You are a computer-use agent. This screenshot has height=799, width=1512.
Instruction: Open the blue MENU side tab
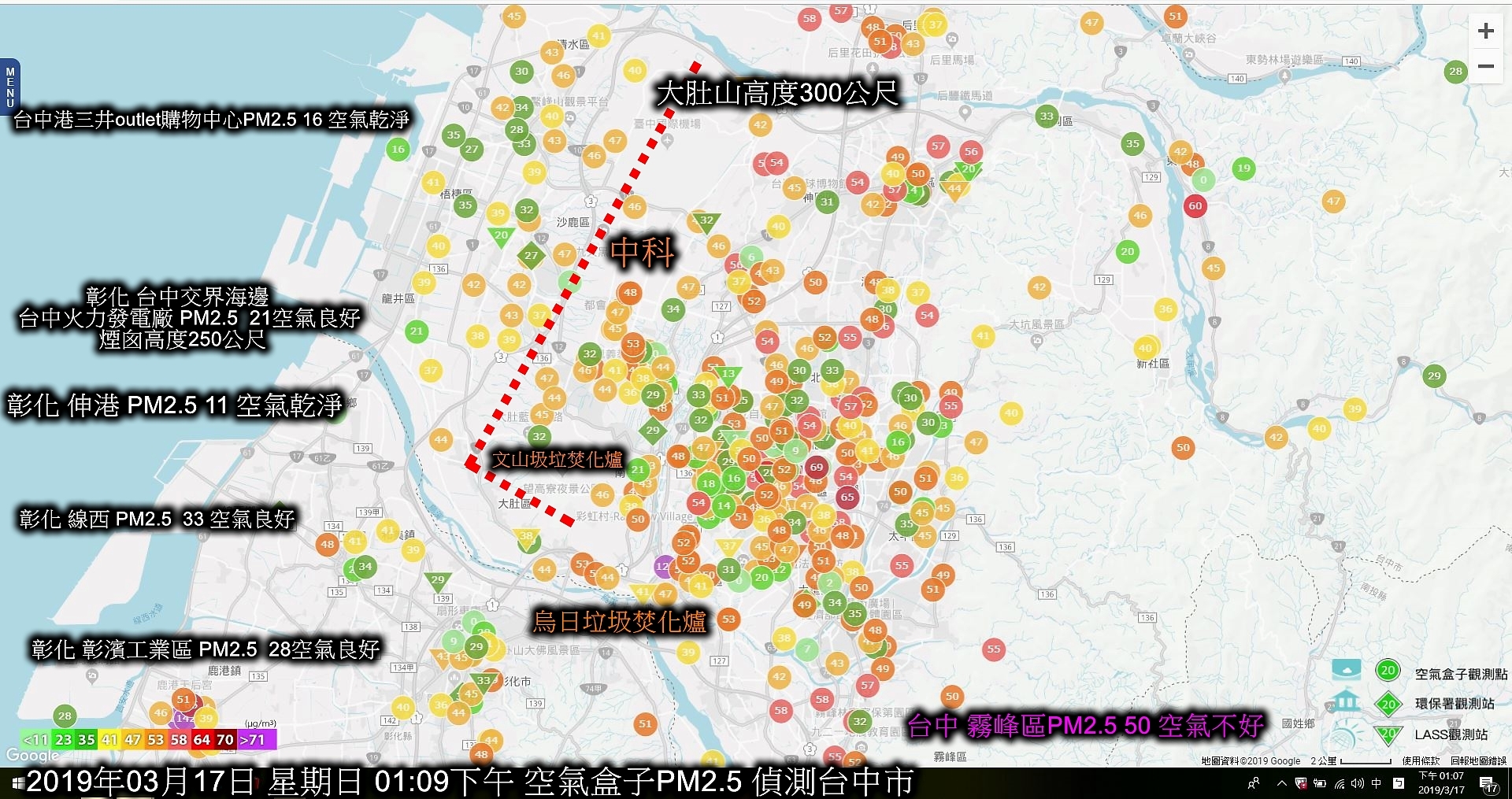click(9, 87)
